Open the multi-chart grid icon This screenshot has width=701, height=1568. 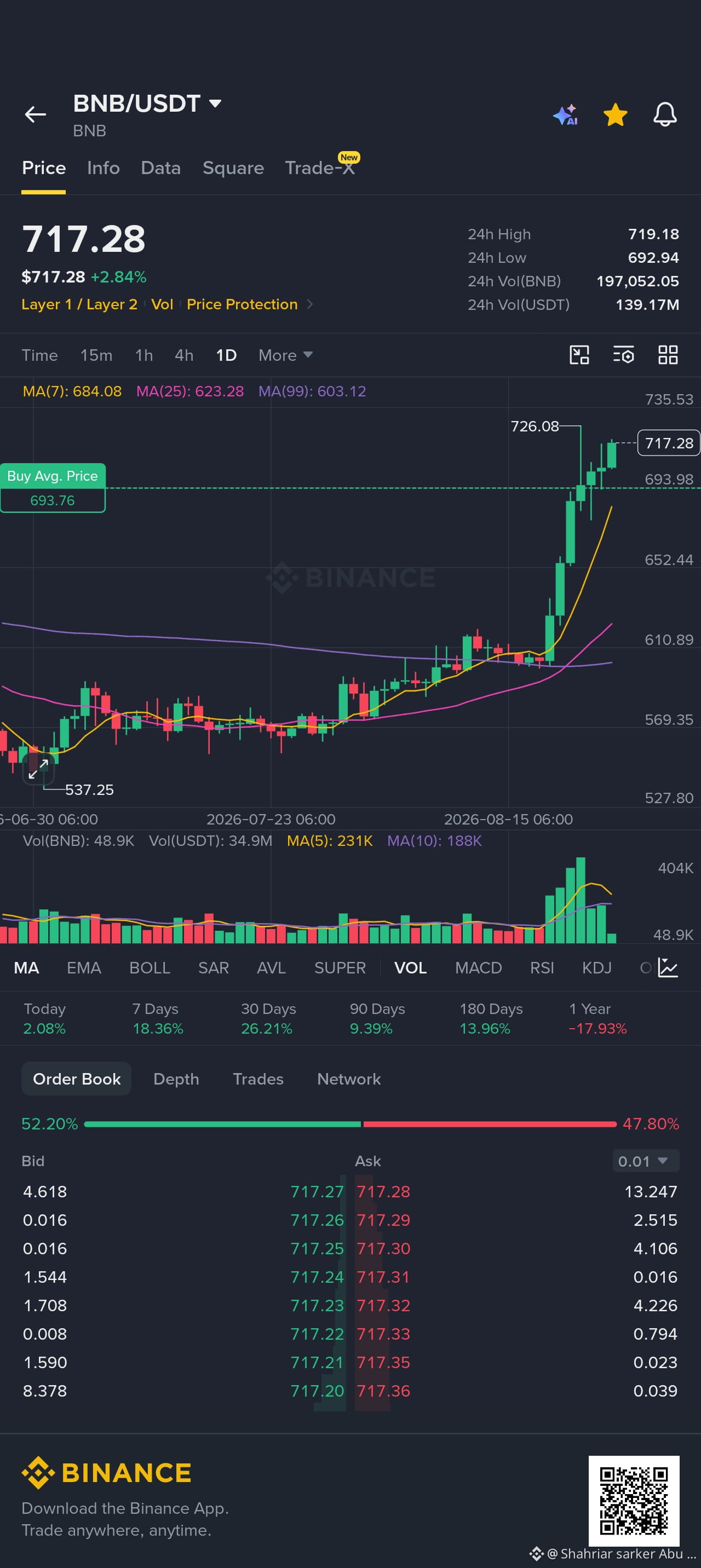668,355
